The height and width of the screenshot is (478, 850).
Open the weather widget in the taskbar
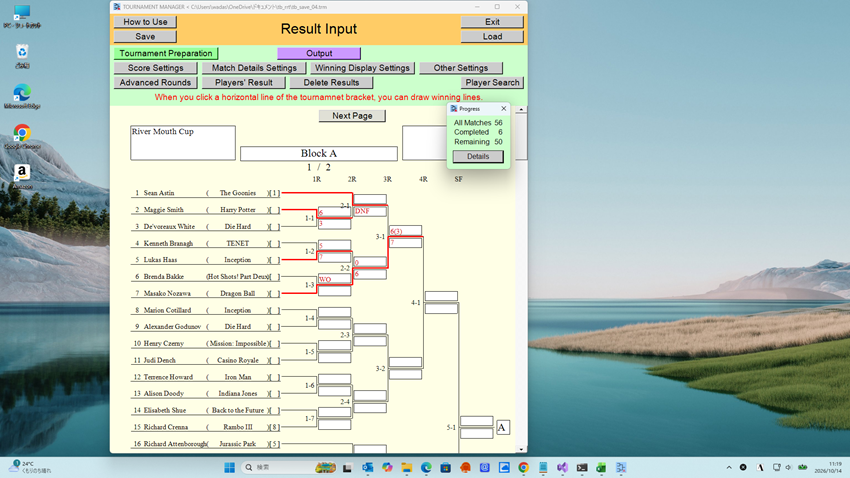pyautogui.click(x=30, y=467)
